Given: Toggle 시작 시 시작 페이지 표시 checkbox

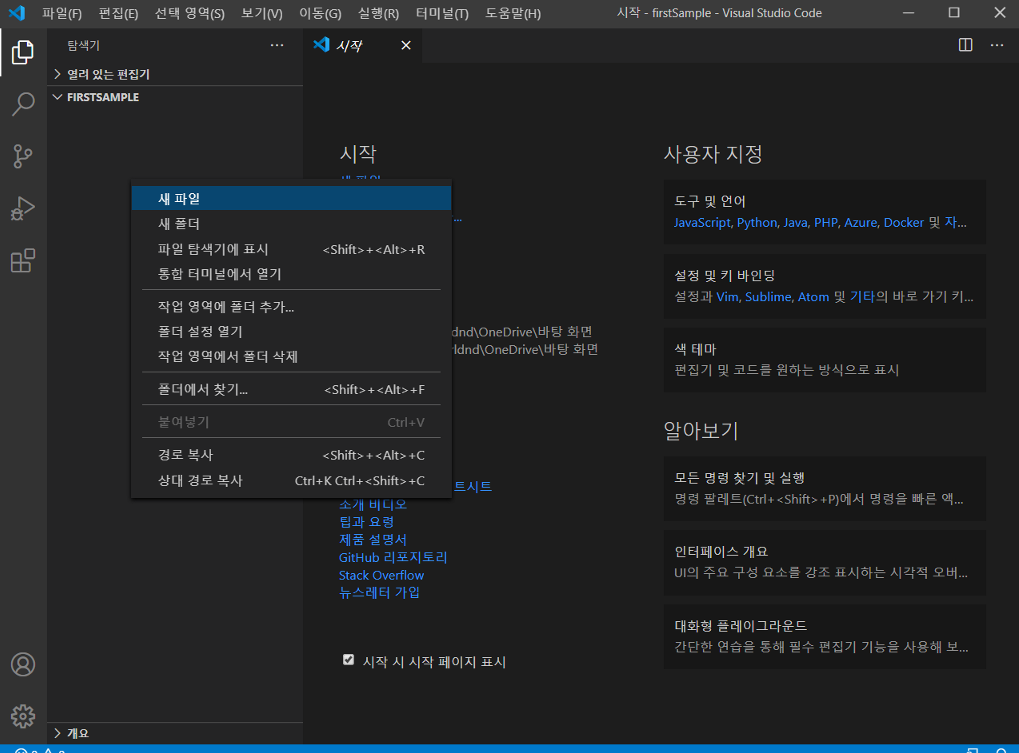Looking at the screenshot, I should point(348,660).
